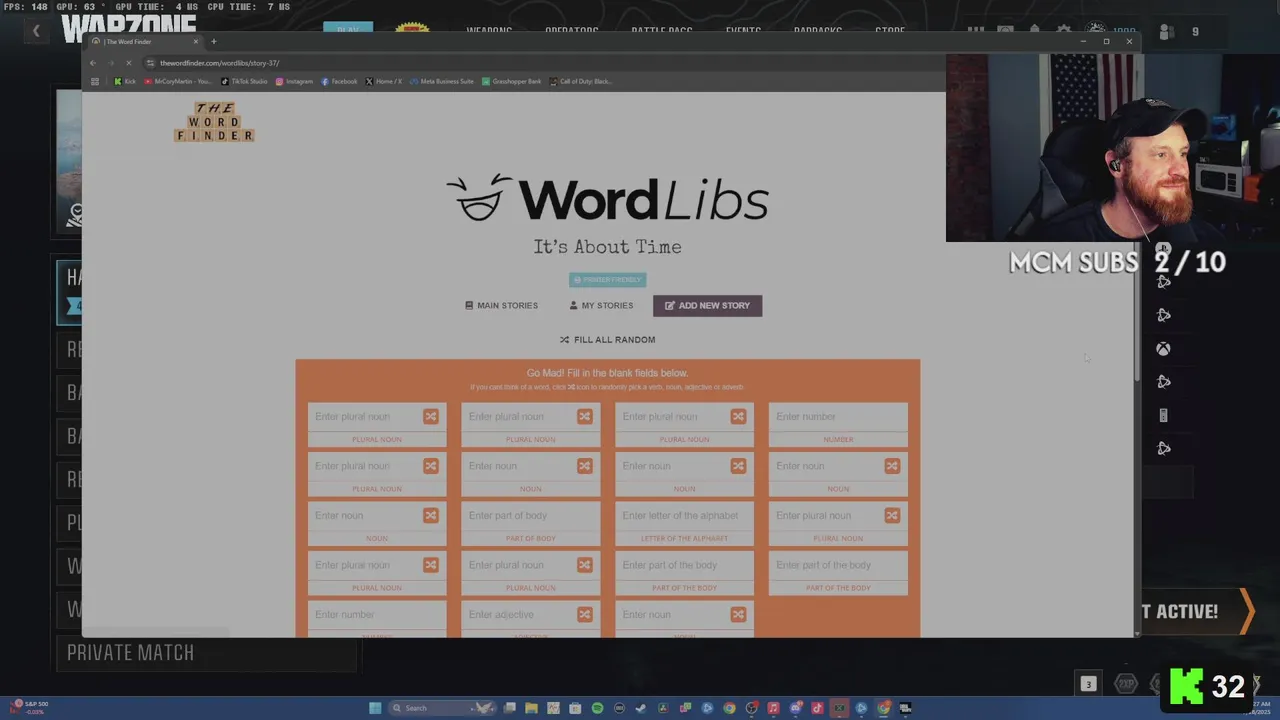This screenshot has width=1280, height=720.
Task: Click Warzone back arrow at top
Action: [x=36, y=31]
